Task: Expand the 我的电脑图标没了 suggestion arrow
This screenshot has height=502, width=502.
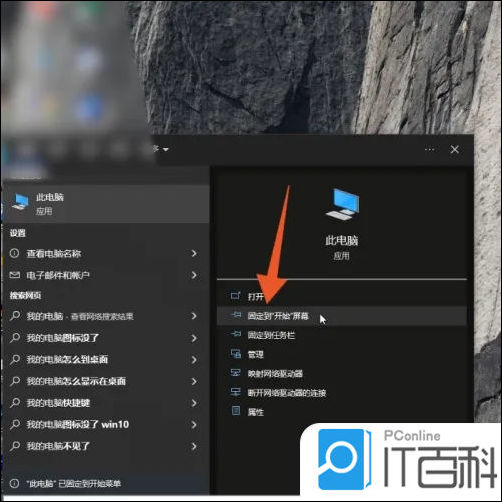Action: click(194, 338)
